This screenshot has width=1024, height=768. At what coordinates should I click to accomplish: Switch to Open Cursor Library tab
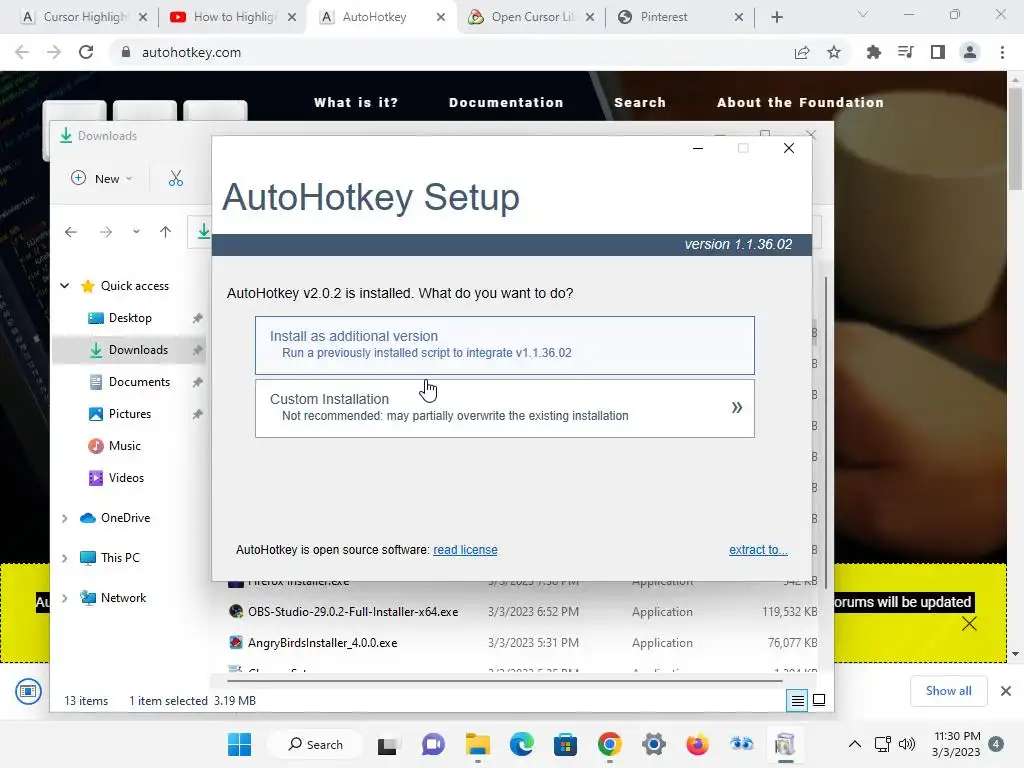532,17
